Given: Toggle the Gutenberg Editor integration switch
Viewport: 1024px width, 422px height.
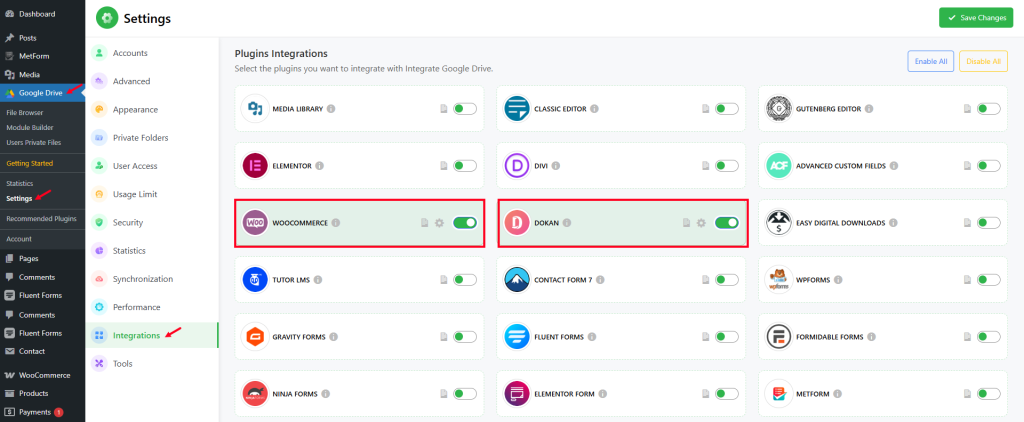Looking at the screenshot, I should pos(989,109).
